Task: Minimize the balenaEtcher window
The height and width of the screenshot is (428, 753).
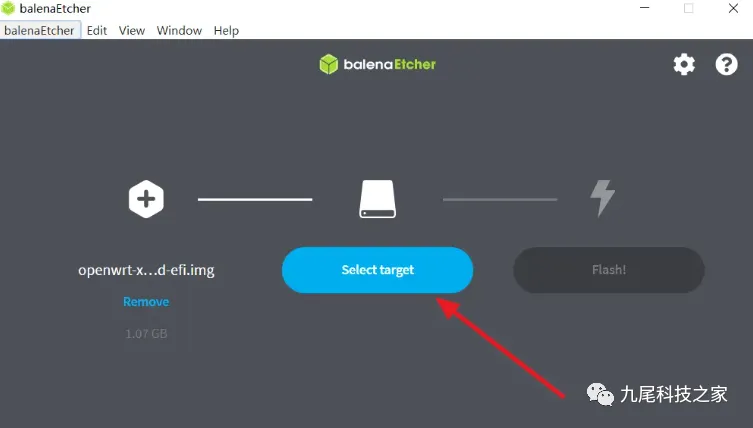Action: click(644, 8)
